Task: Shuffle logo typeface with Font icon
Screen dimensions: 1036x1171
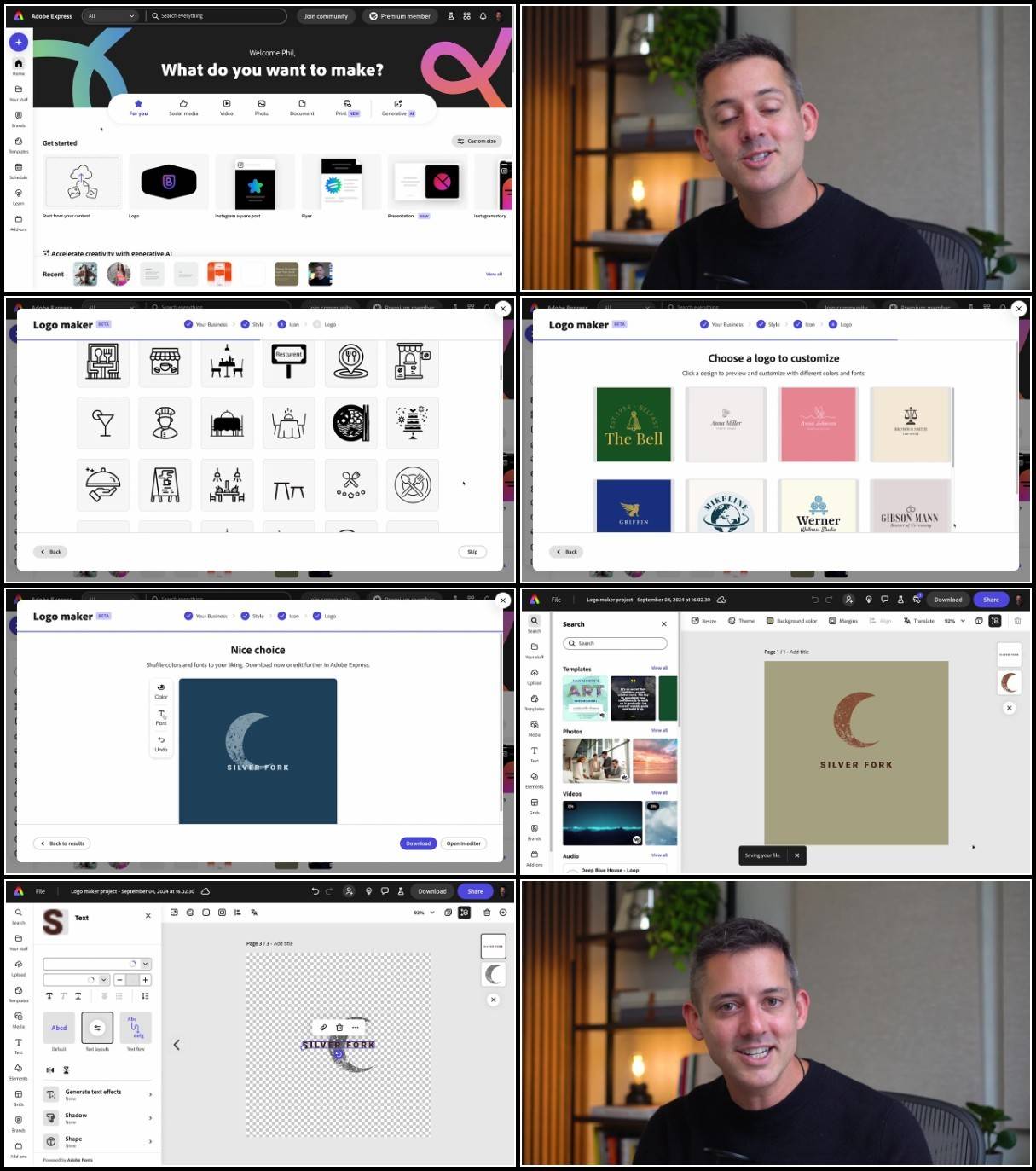Action: coord(161,717)
